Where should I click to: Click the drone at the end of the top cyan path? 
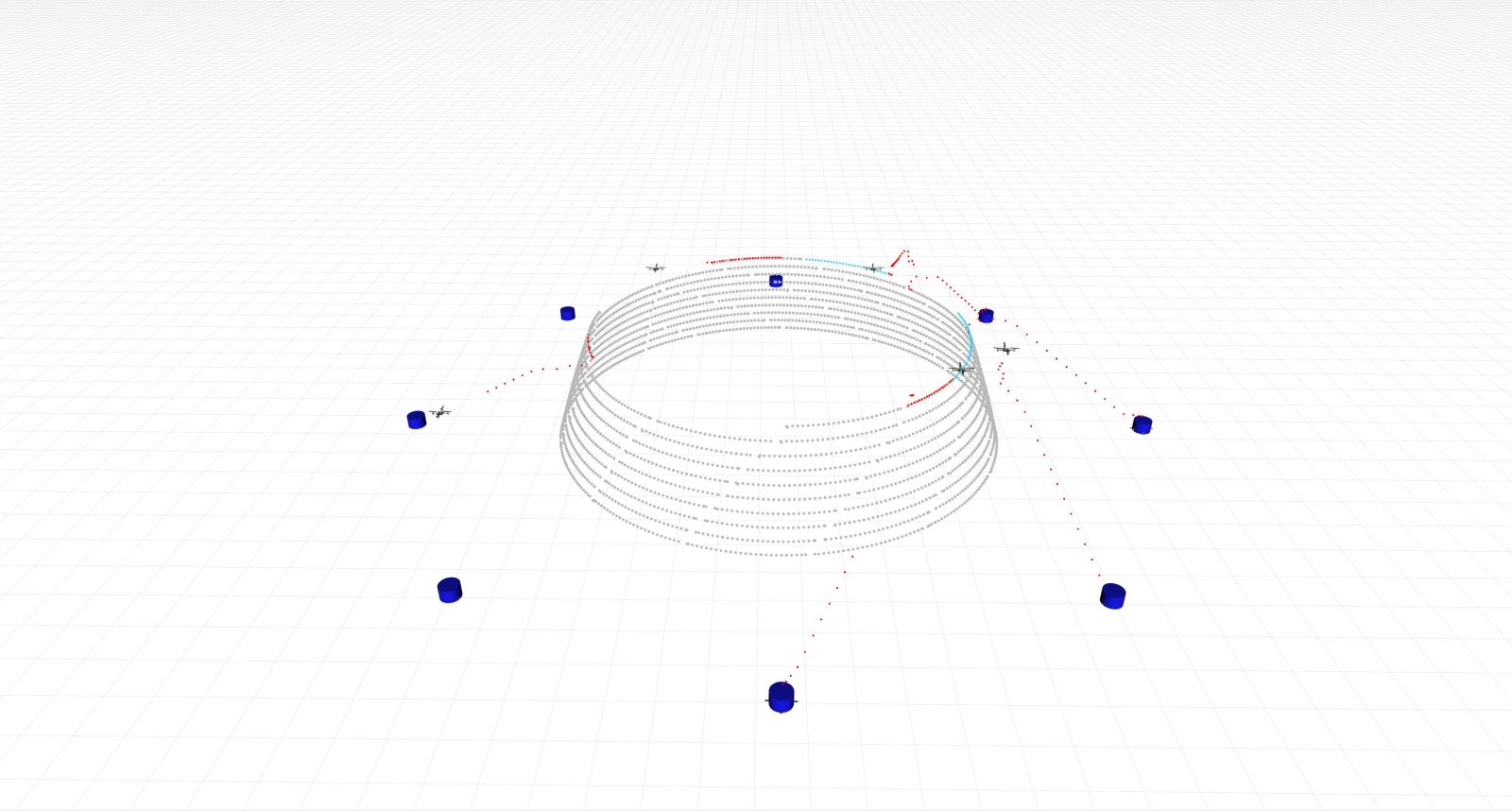coord(875,268)
